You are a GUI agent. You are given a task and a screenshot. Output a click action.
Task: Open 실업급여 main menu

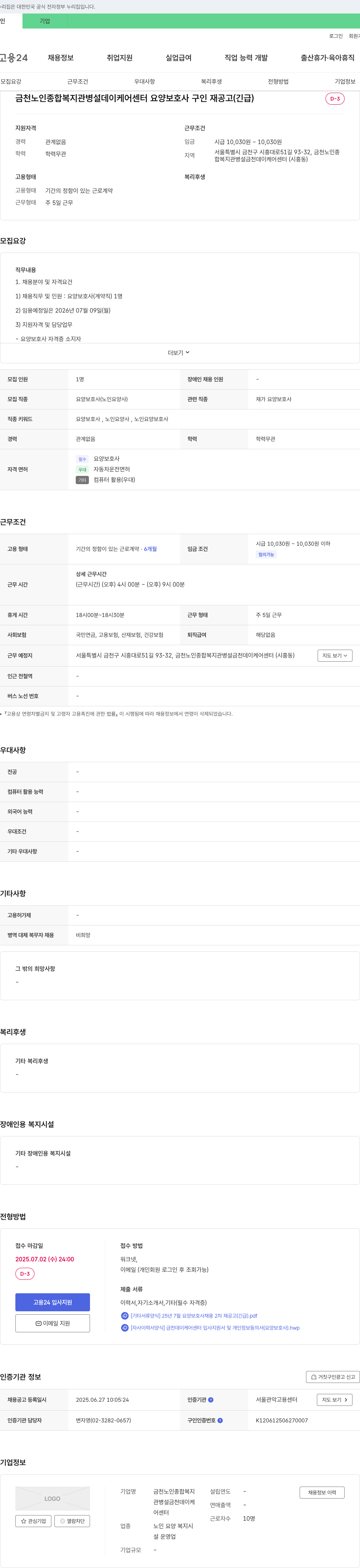point(179,58)
